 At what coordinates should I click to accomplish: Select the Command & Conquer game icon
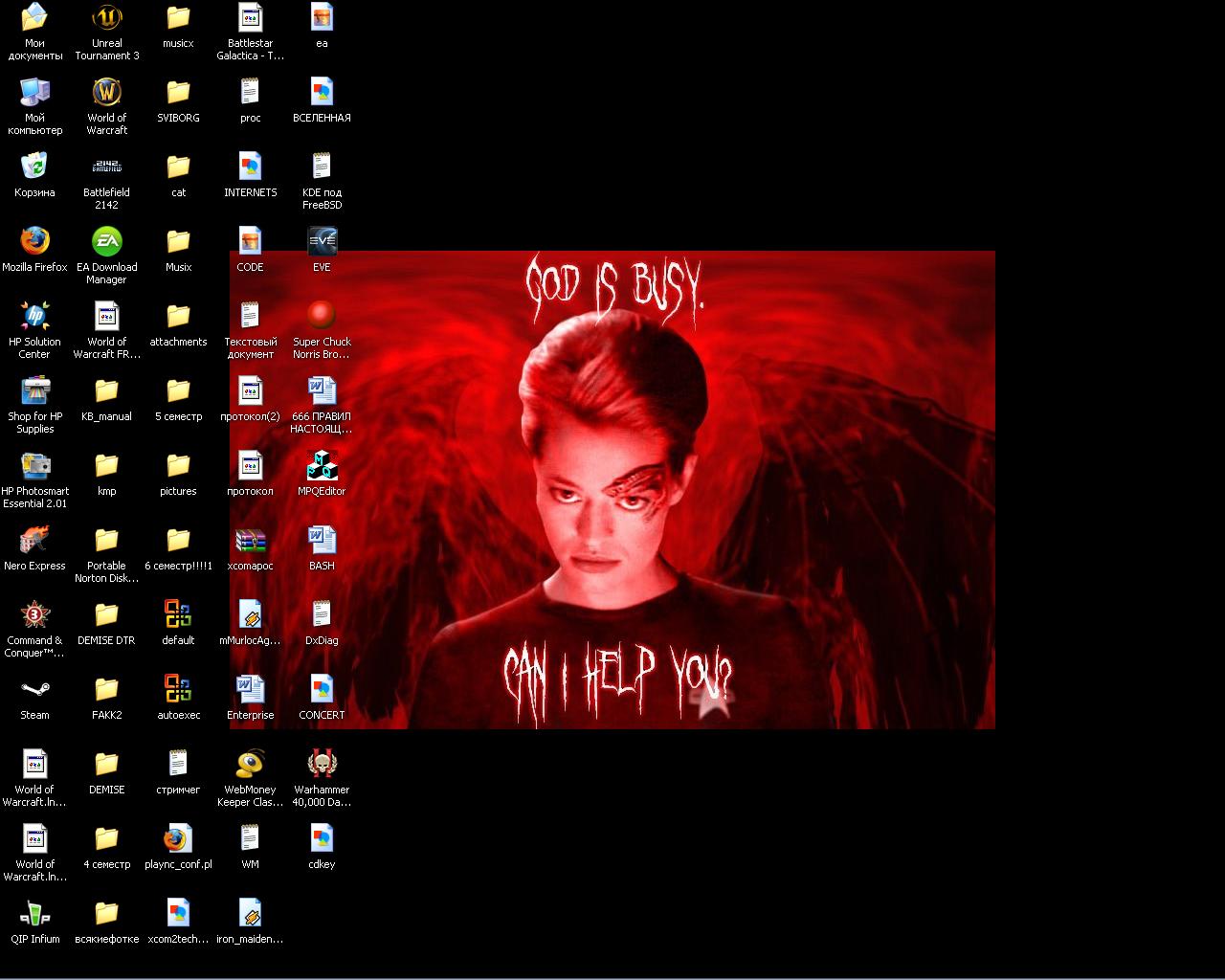[x=34, y=614]
